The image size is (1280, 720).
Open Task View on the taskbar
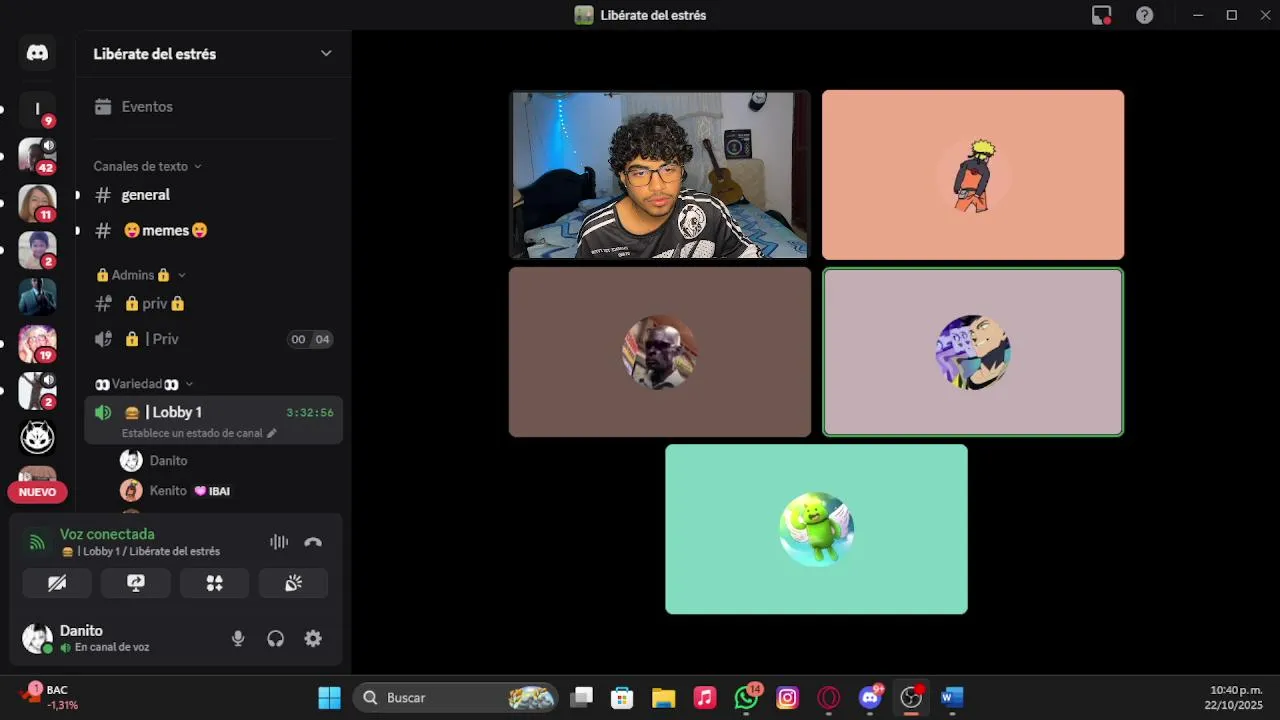[581, 698]
